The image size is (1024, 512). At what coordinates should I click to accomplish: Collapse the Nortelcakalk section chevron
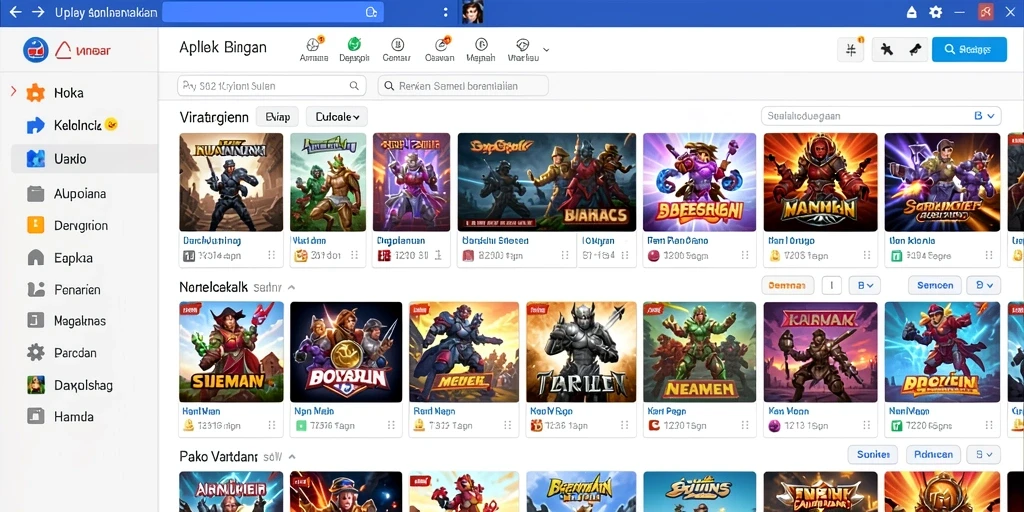[x=291, y=287]
